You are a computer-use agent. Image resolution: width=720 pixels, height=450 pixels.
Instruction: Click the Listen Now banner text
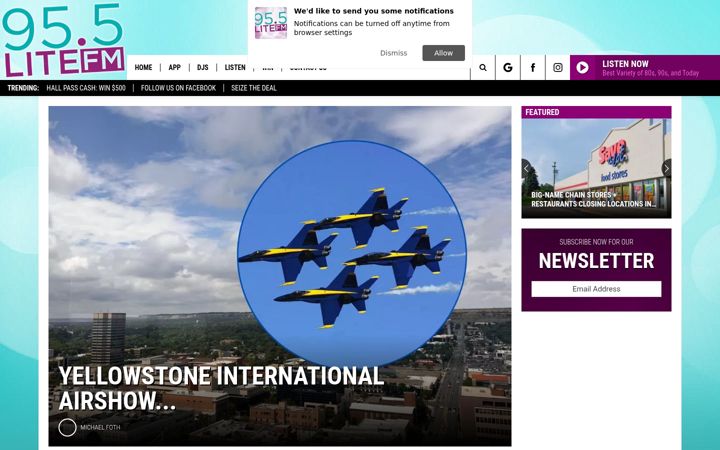tap(625, 64)
